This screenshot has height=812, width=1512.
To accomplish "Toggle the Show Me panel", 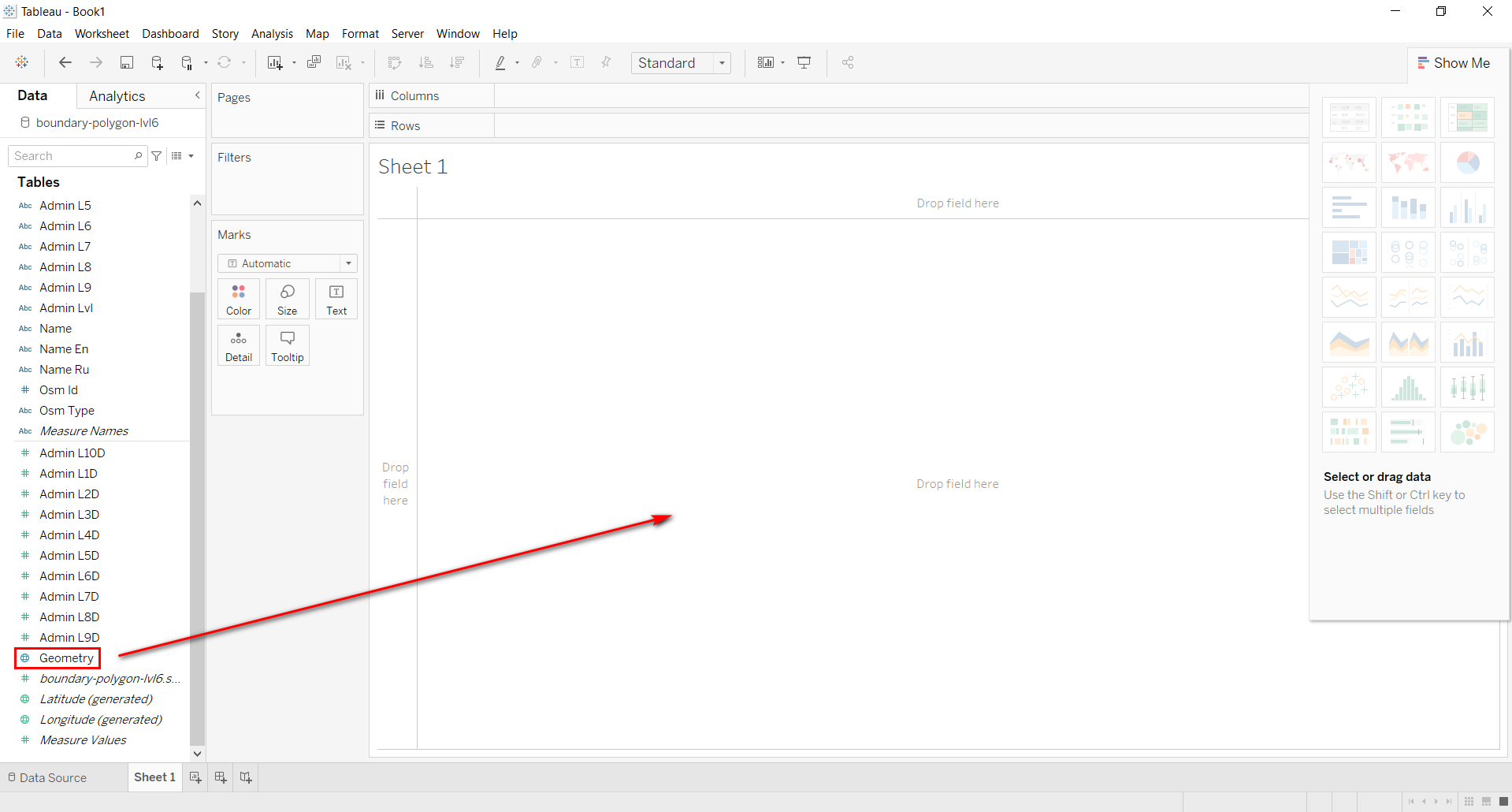I will pyautogui.click(x=1454, y=63).
